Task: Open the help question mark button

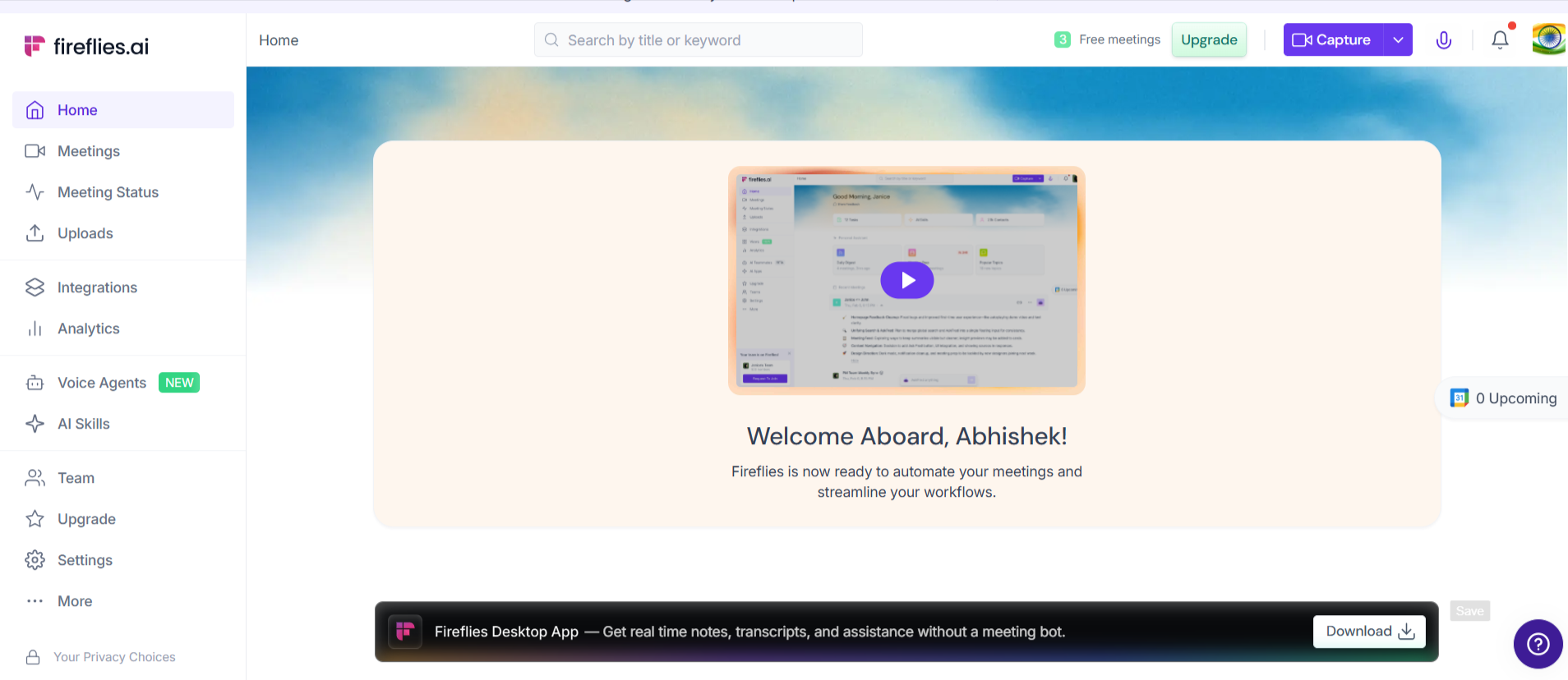Action: pos(1538,644)
